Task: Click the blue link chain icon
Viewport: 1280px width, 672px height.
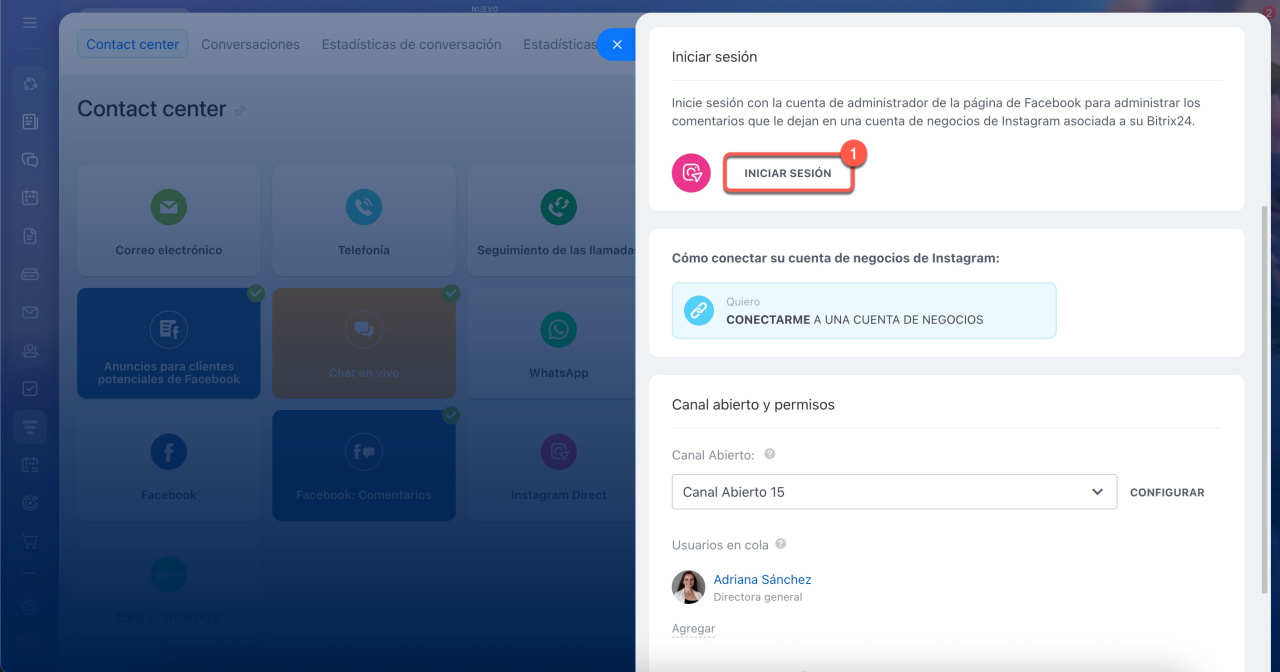Action: [698, 311]
